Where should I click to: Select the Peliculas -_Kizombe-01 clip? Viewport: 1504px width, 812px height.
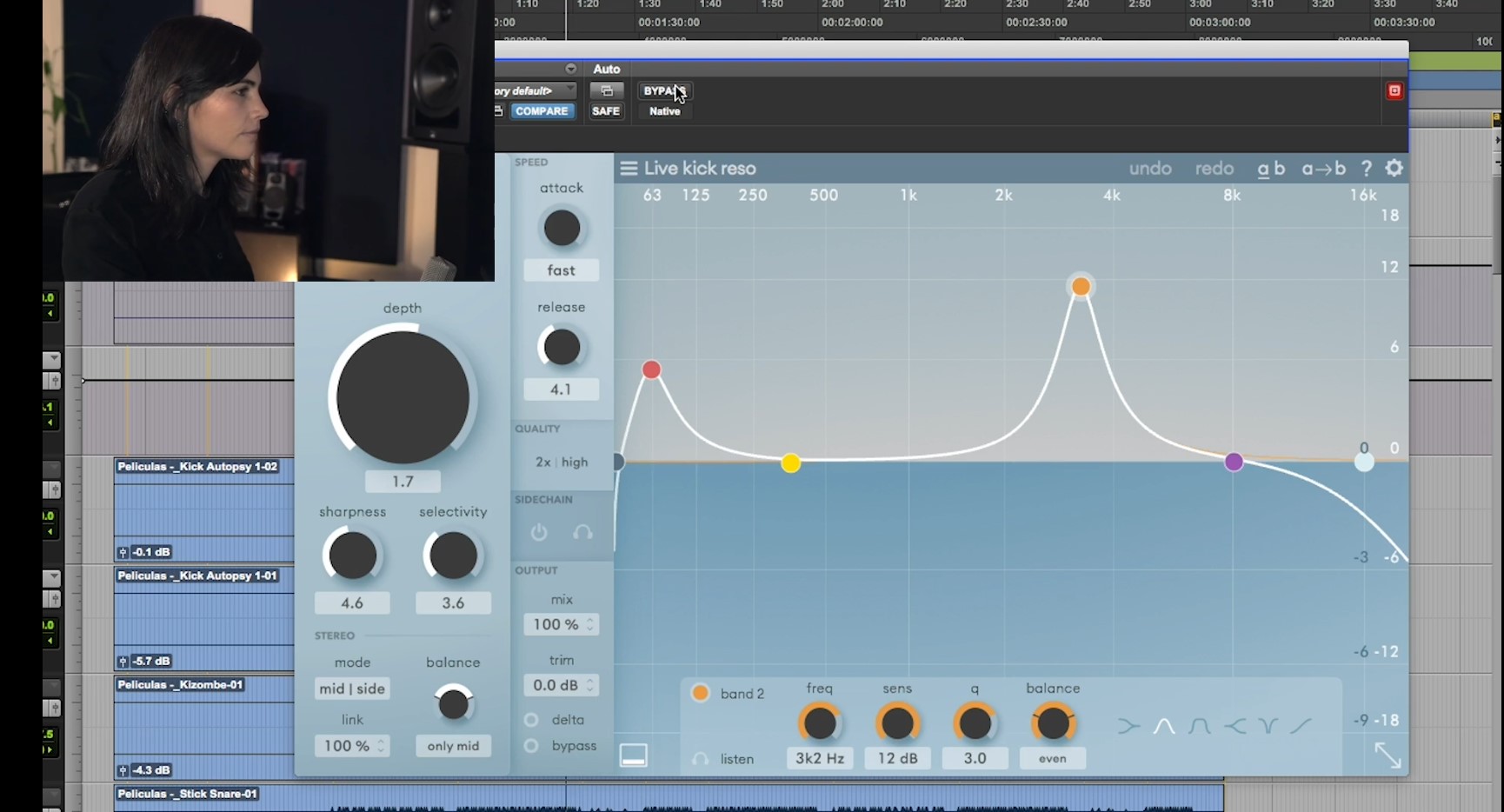204,727
